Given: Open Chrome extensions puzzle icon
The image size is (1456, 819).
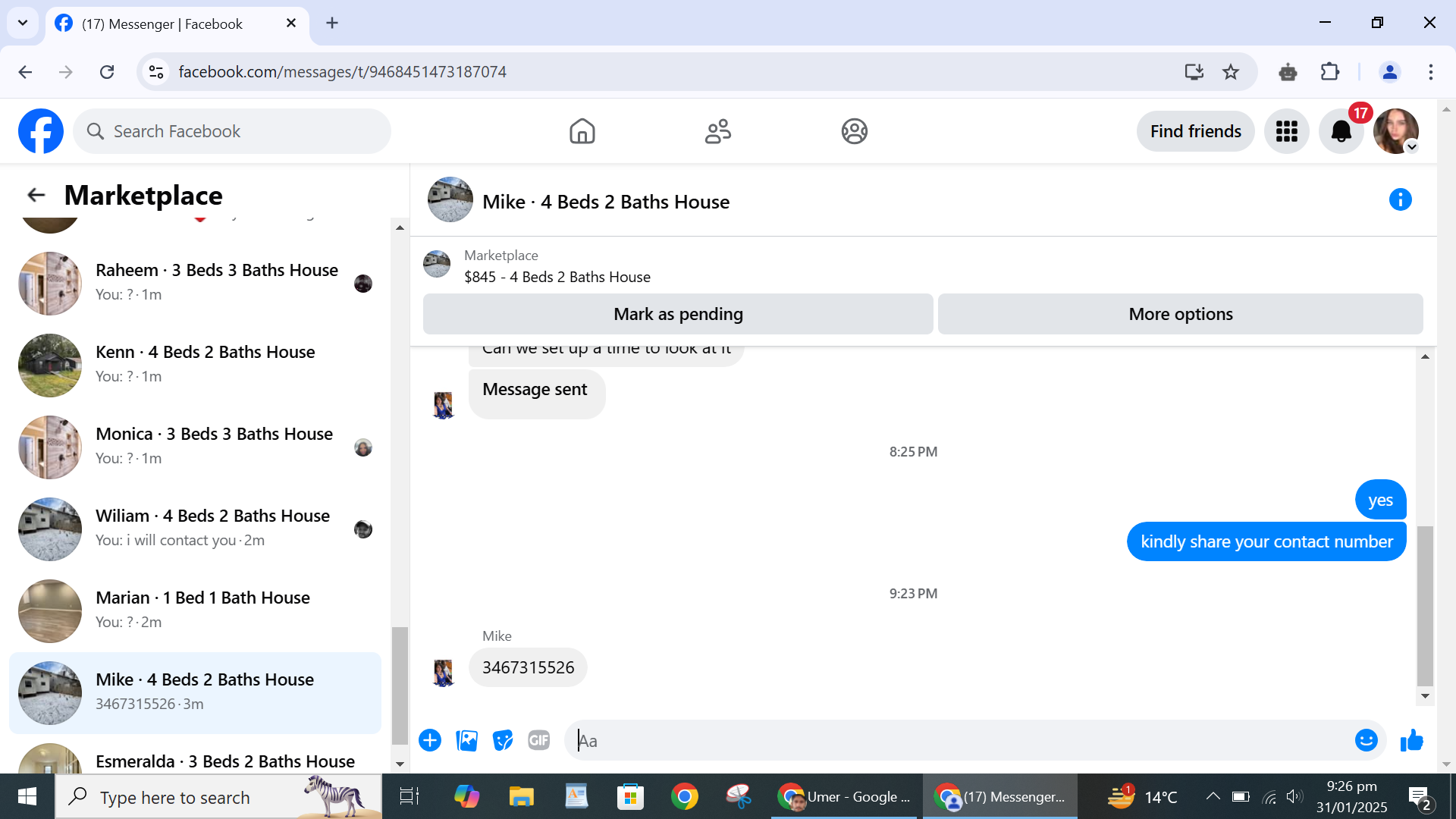Looking at the screenshot, I should pos(1330,72).
